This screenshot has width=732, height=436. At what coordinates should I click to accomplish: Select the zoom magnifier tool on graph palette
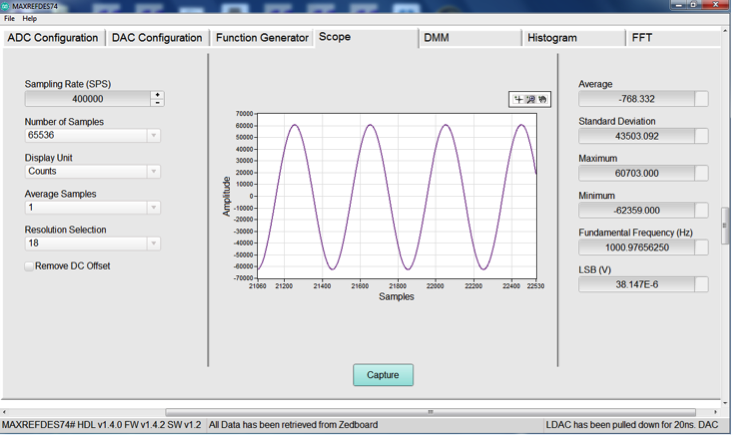coord(530,99)
